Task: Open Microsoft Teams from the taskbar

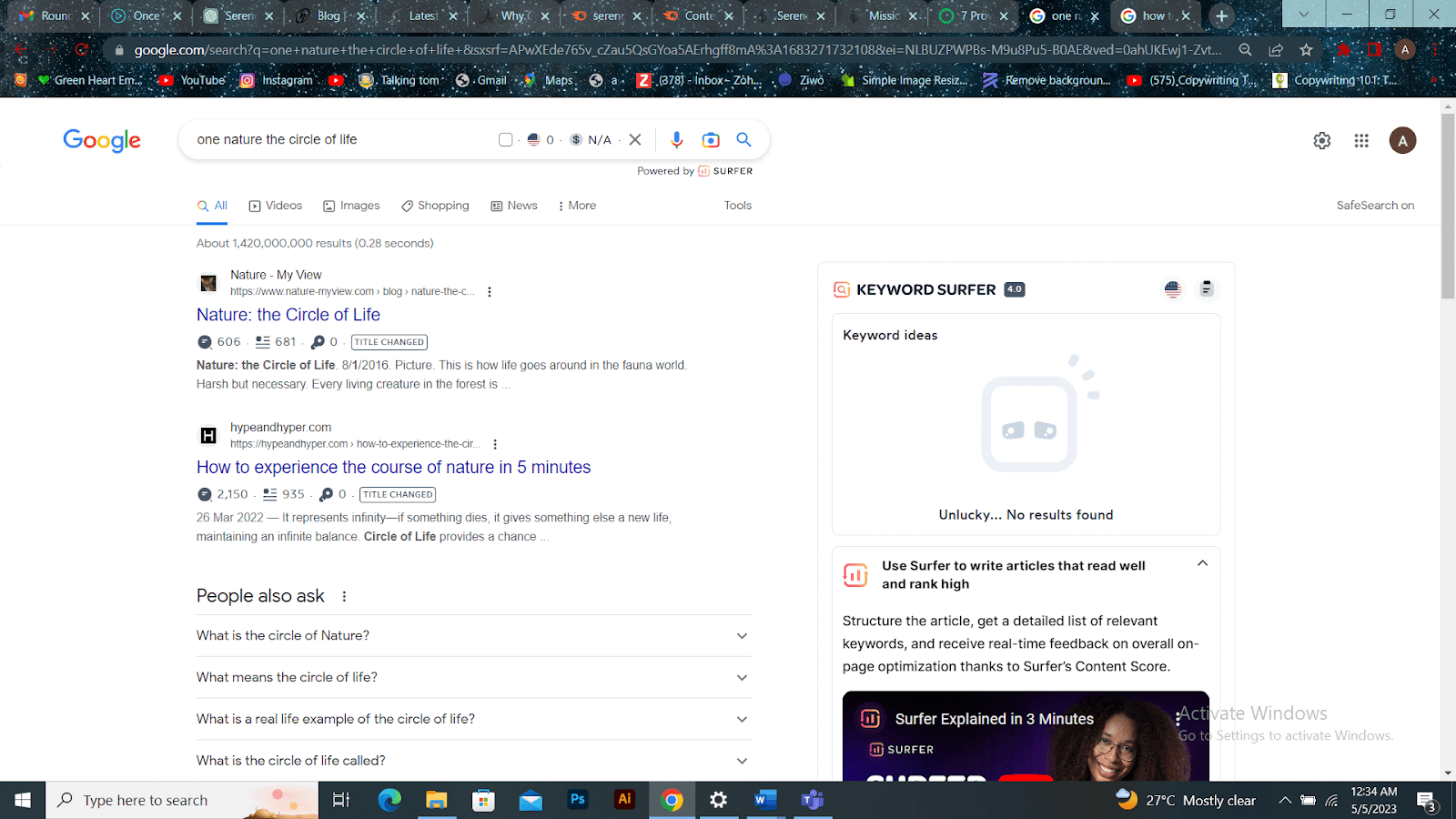Action: pyautogui.click(x=813, y=800)
